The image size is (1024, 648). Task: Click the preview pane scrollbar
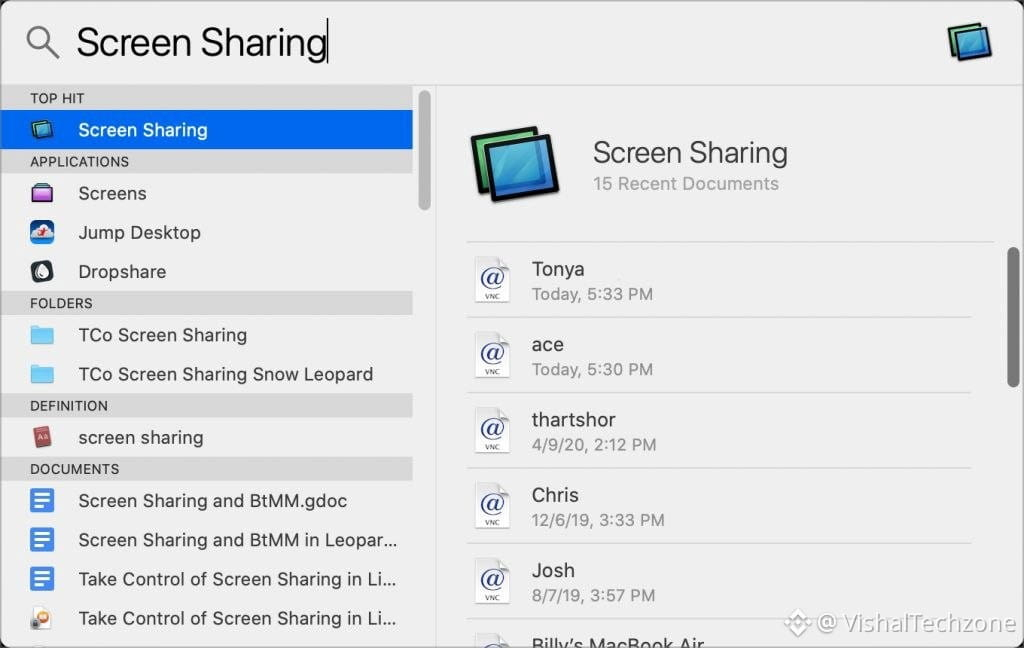click(1013, 317)
